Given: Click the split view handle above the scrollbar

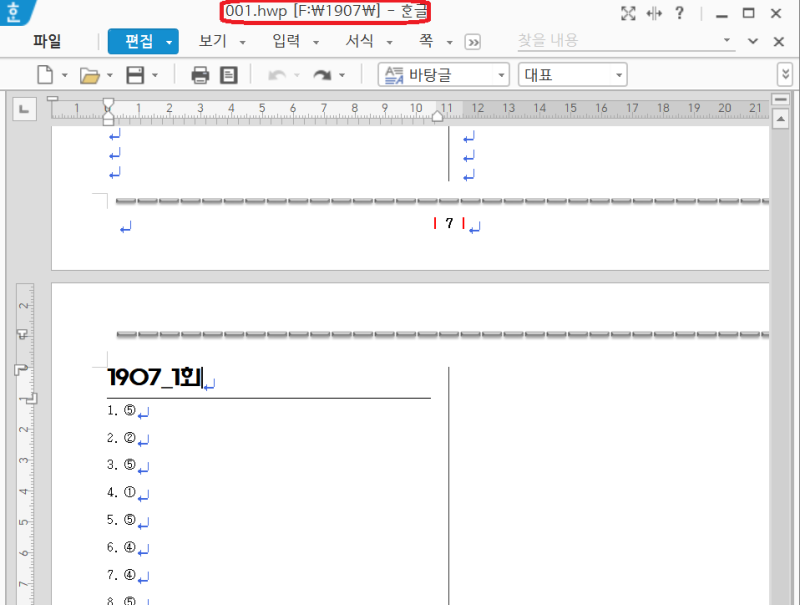Looking at the screenshot, I should pos(781,99).
